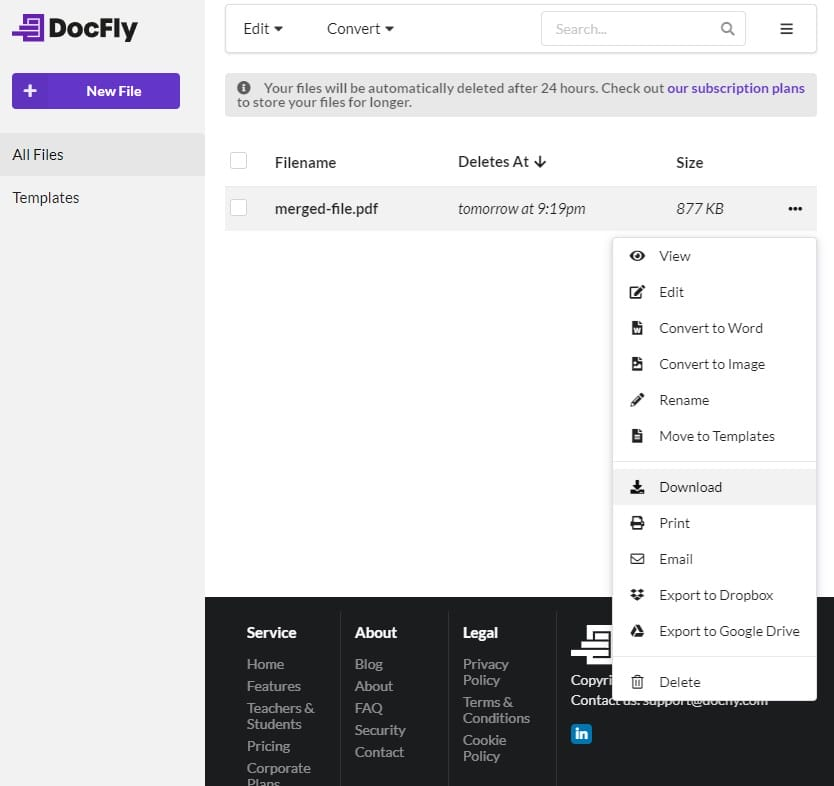Open the hamburger menu icon
Image resolution: width=834 pixels, height=786 pixels.
(786, 29)
